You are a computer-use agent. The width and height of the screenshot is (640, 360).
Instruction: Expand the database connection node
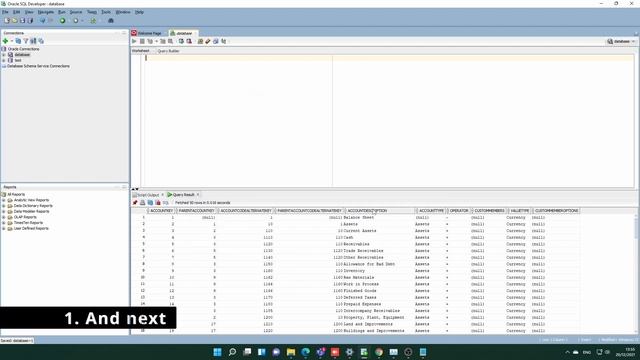4,55
